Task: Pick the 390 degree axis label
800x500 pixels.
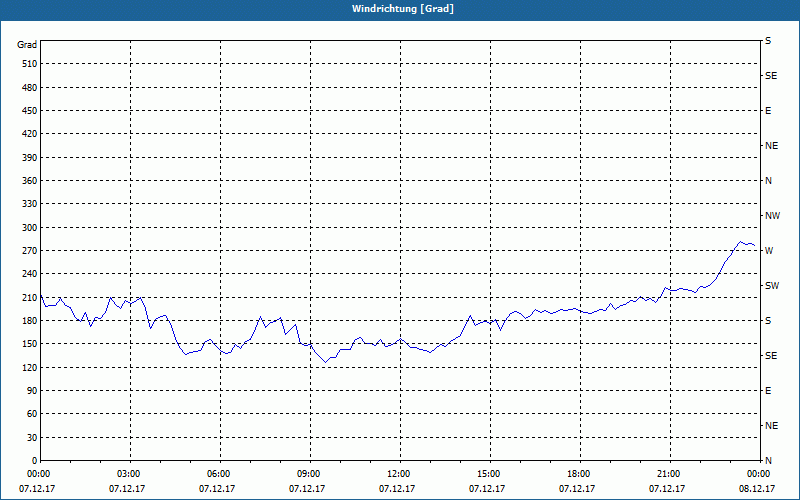Action: (x=30, y=158)
